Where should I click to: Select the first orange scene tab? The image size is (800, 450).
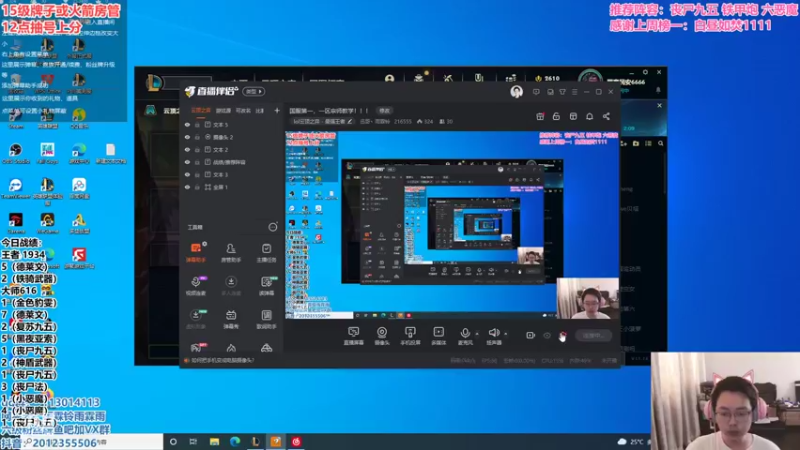pos(201,110)
